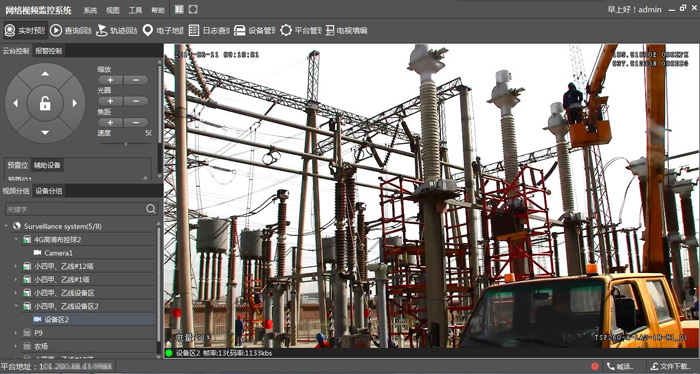700x374 pixels.
Task: Pan the PTZ camera left
Action: (x=16, y=103)
